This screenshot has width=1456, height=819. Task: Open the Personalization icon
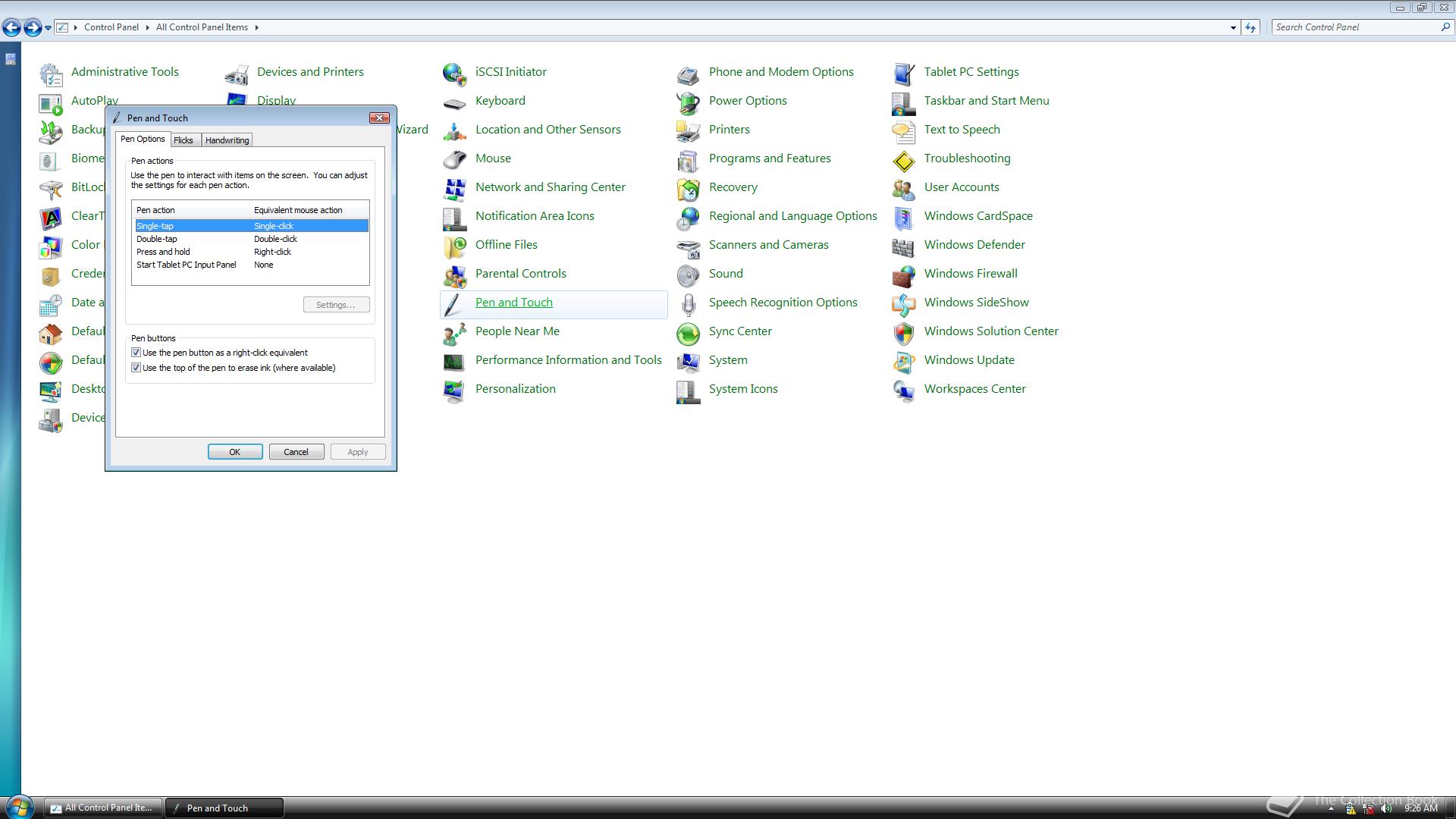coord(454,391)
